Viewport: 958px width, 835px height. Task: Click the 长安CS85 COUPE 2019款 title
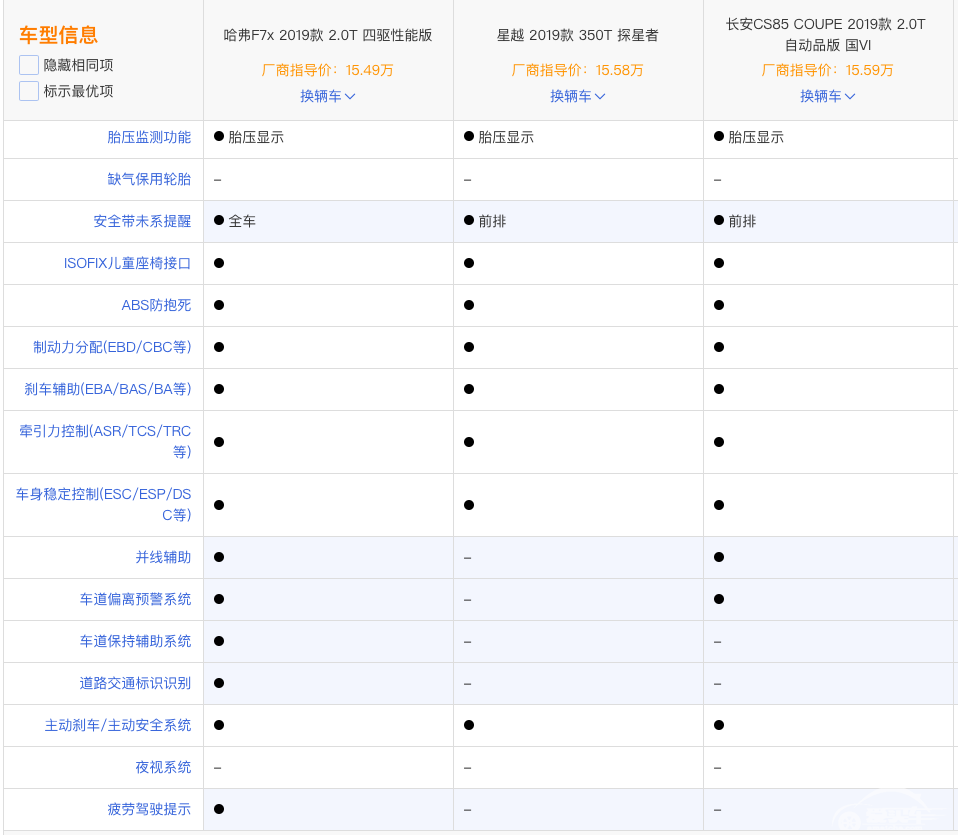pyautogui.click(x=825, y=35)
